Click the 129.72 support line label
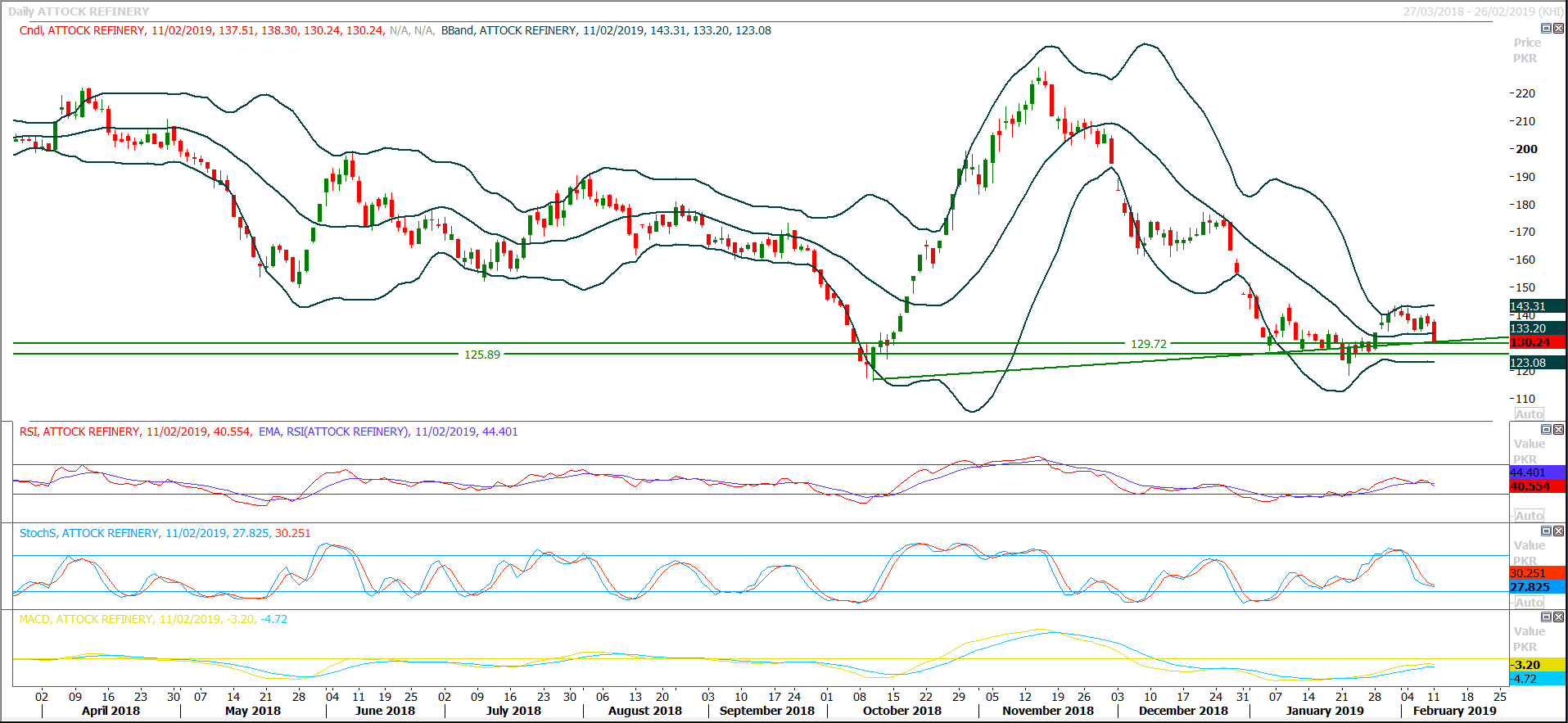 [x=1149, y=344]
